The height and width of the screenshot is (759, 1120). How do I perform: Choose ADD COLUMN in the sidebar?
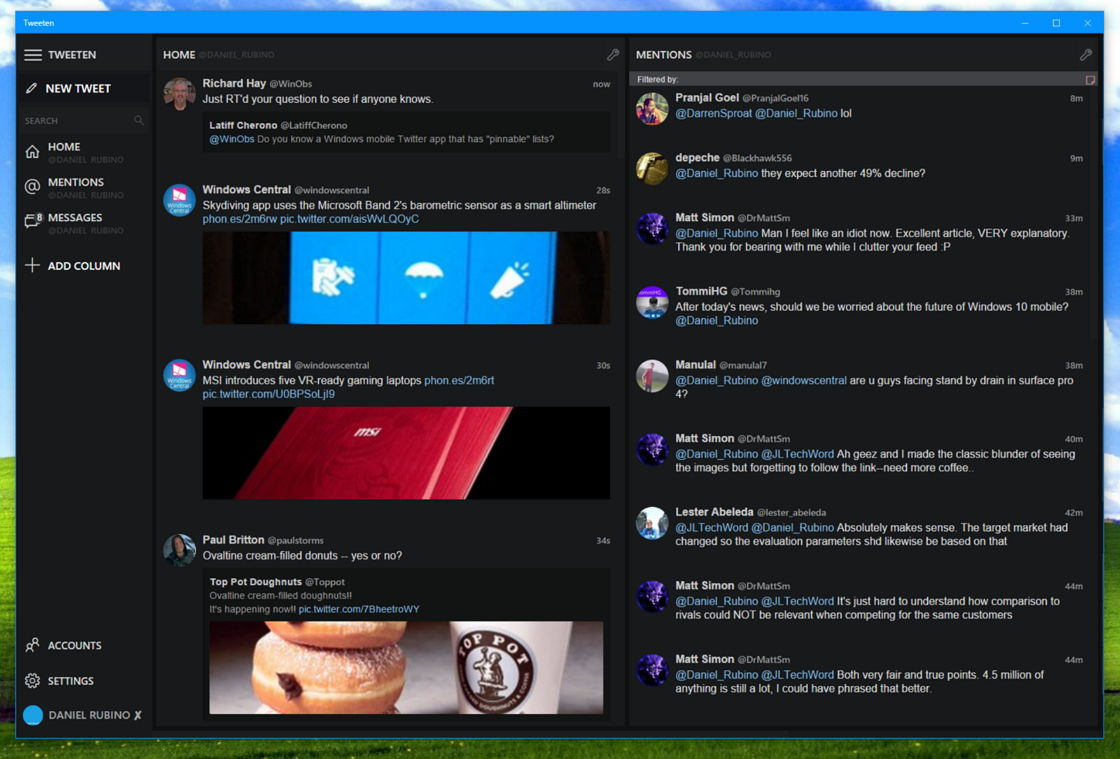[x=84, y=266]
